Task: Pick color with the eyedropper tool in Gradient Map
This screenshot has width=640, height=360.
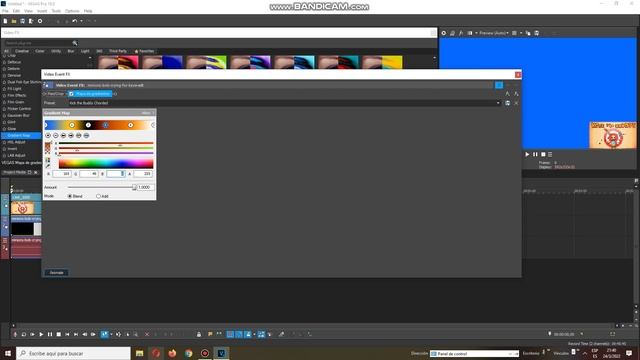Action: click(48, 166)
